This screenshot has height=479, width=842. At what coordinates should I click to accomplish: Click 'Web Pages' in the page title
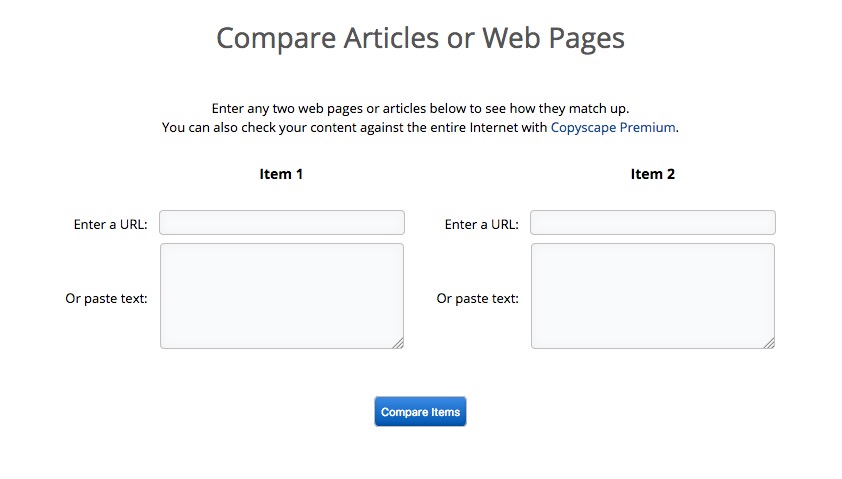click(x=553, y=38)
